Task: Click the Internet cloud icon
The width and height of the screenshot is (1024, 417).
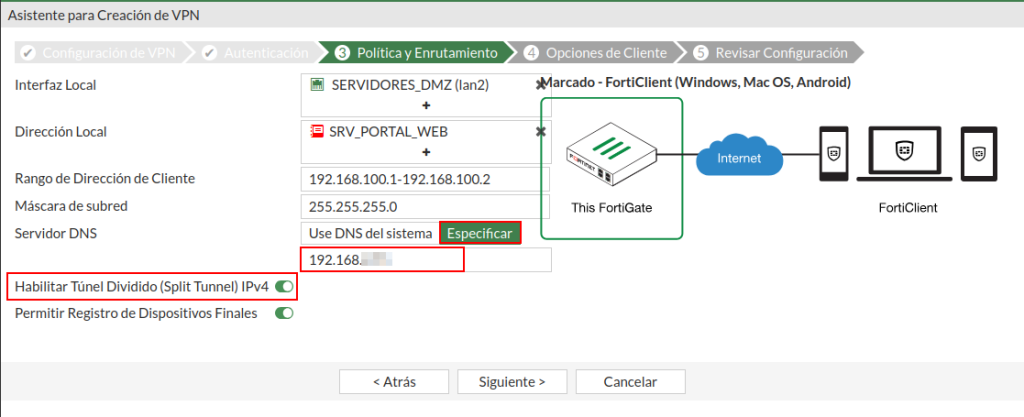Action: [x=739, y=157]
